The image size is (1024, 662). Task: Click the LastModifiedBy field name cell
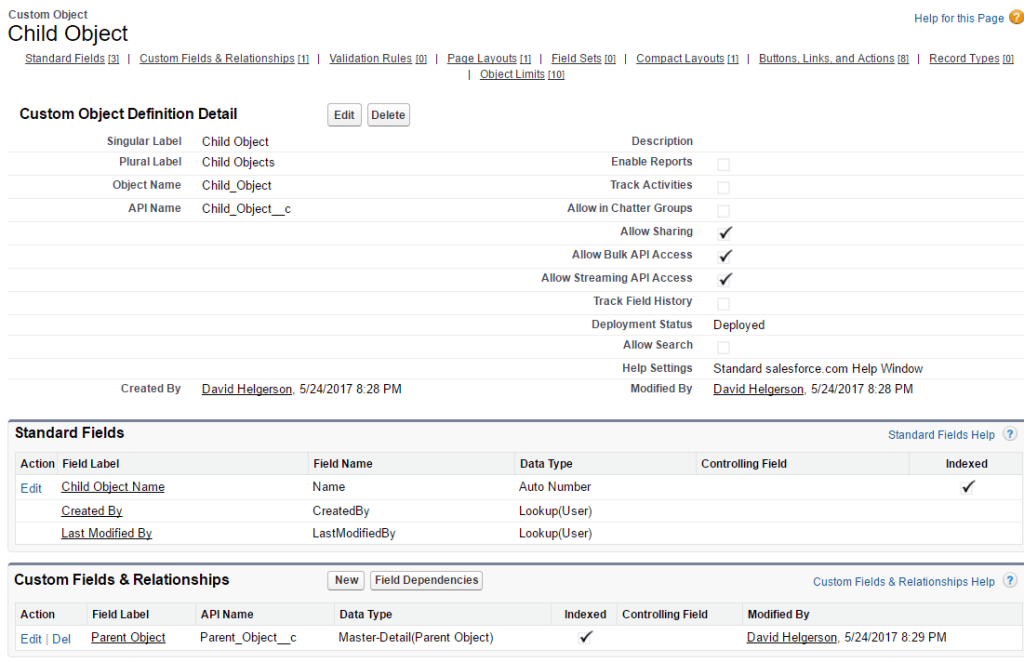[x=354, y=533]
